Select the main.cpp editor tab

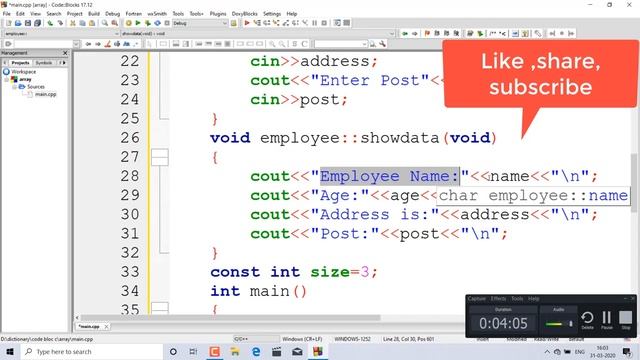click(x=89, y=327)
